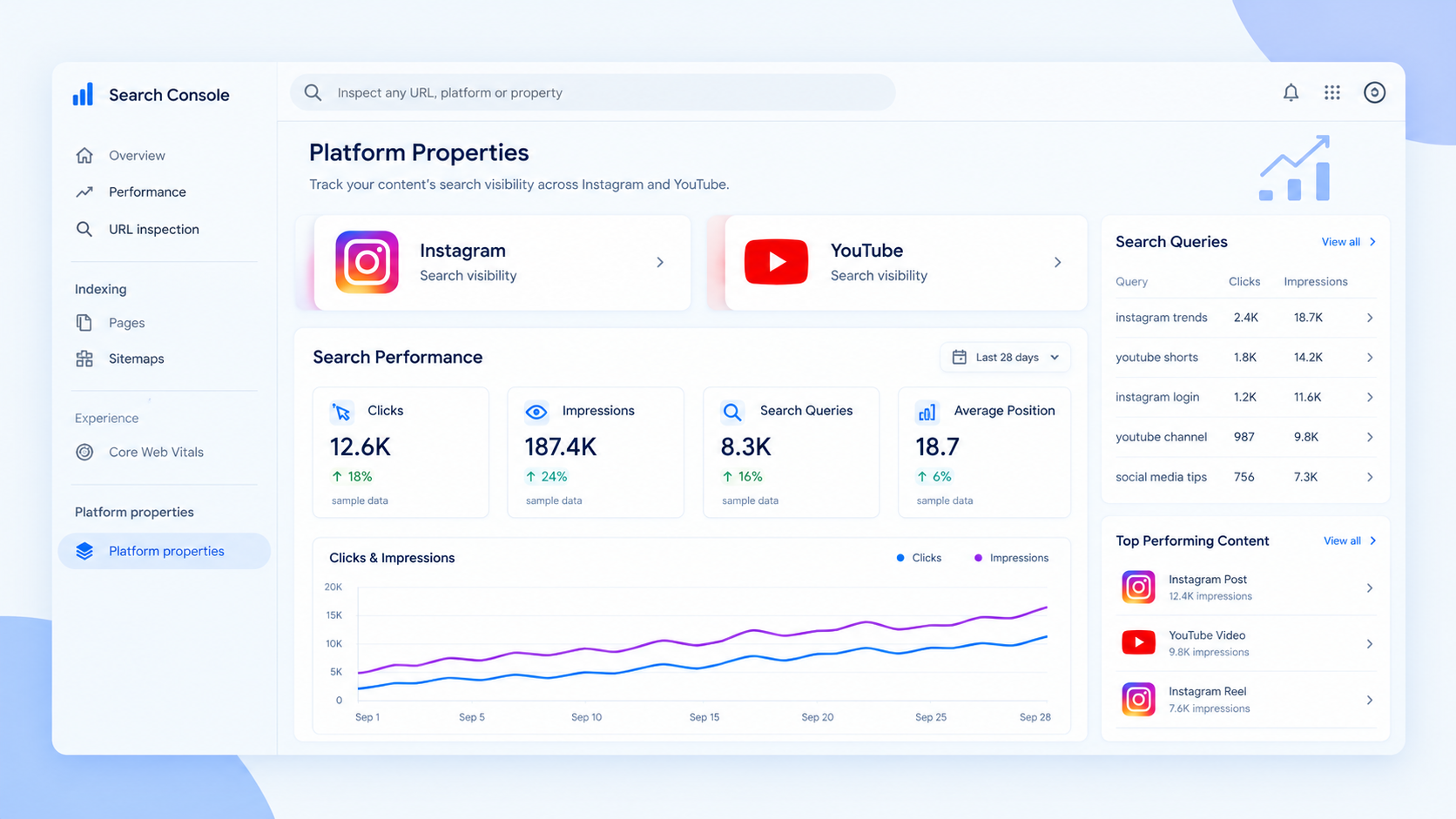Screen dimensions: 1456x819
Task: Open the account profile icon
Action: [1374, 92]
